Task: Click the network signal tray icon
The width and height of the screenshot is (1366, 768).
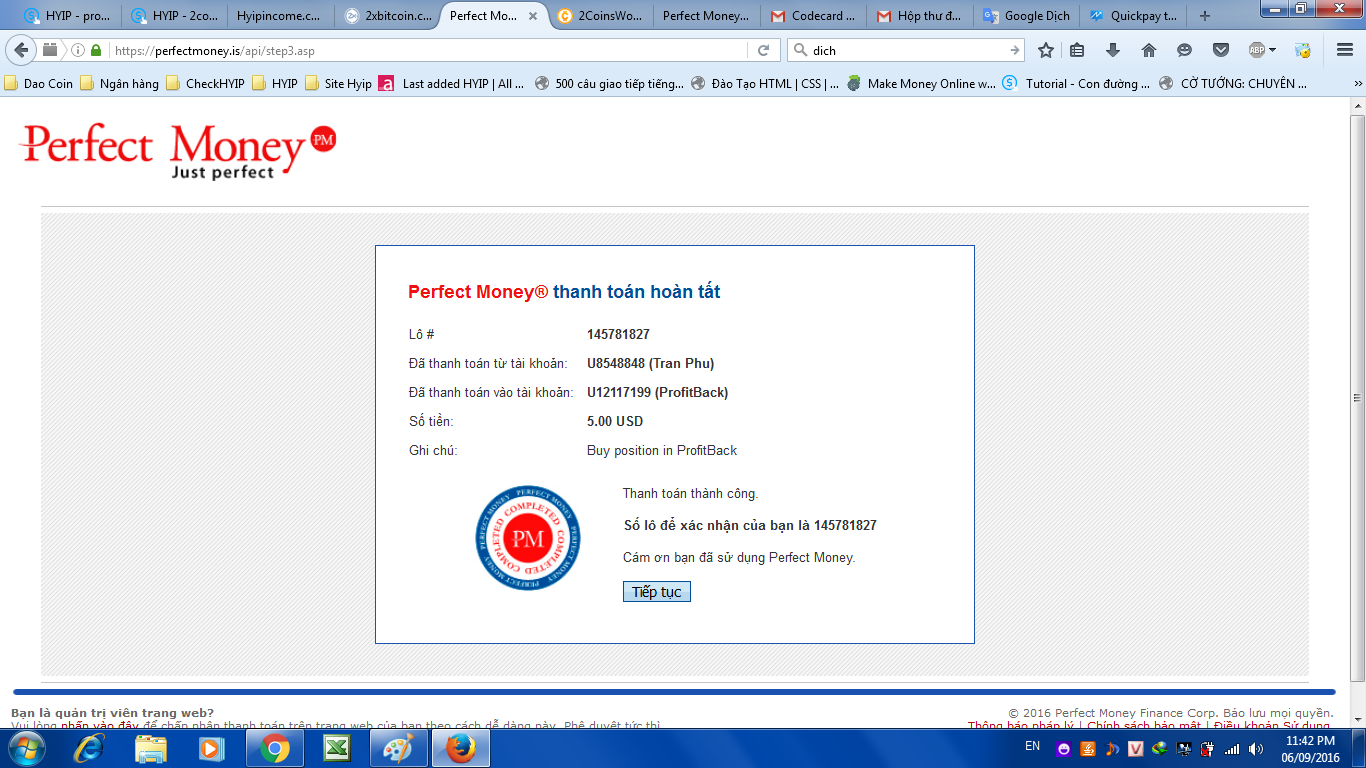Action: 1232,748
